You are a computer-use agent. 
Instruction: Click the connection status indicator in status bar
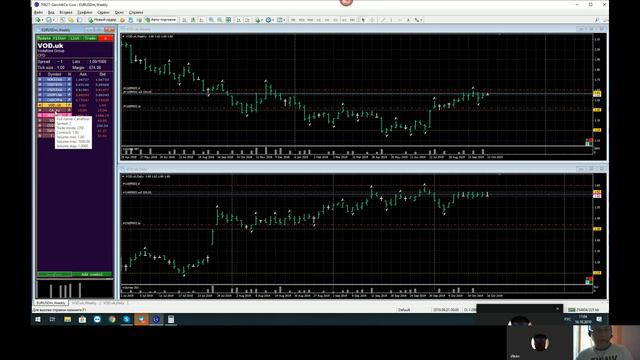[x=584, y=310]
